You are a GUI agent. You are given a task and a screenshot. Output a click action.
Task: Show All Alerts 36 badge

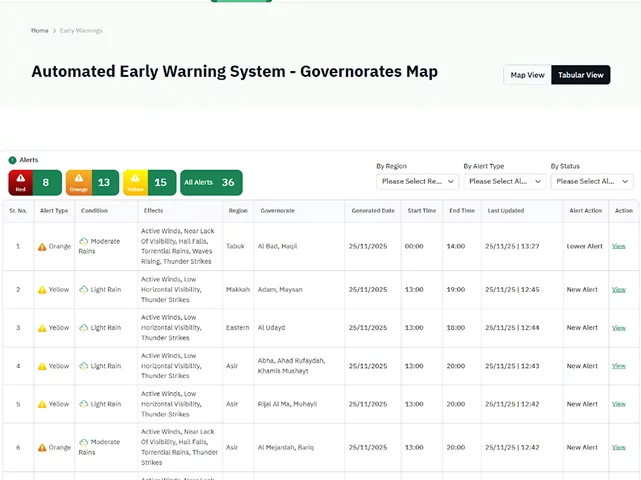[211, 182]
